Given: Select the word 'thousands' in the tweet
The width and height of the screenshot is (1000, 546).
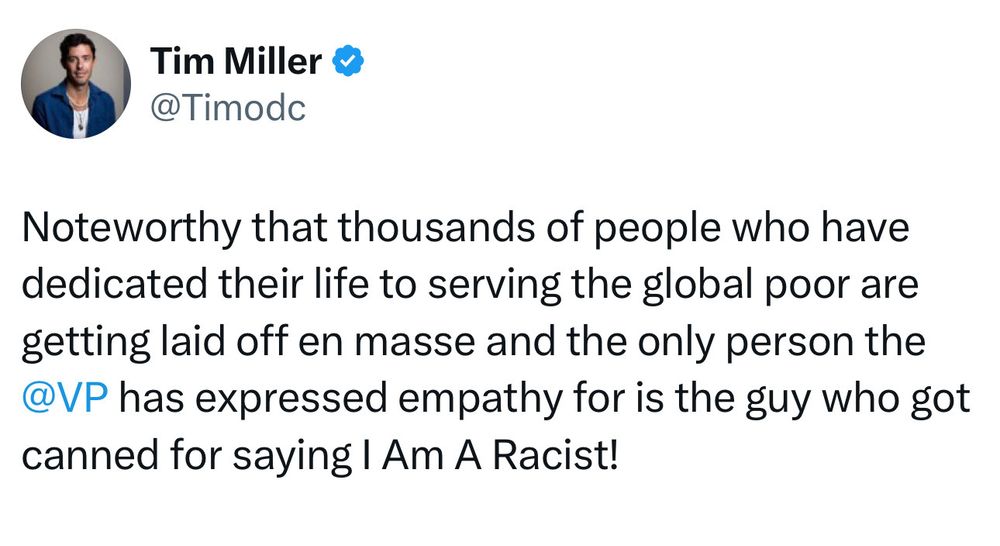Looking at the screenshot, I should tap(436, 227).
